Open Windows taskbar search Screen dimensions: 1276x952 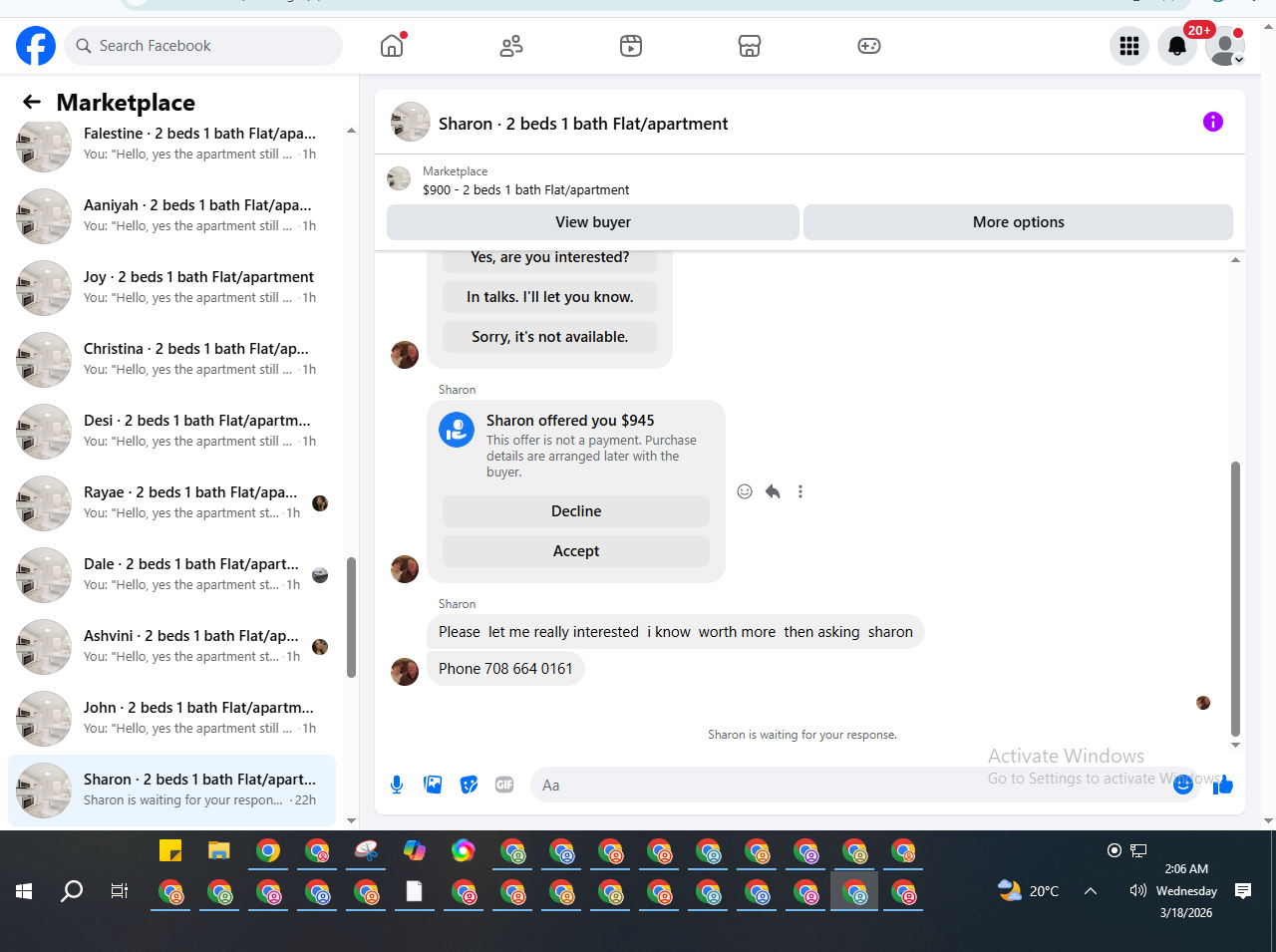tap(72, 891)
